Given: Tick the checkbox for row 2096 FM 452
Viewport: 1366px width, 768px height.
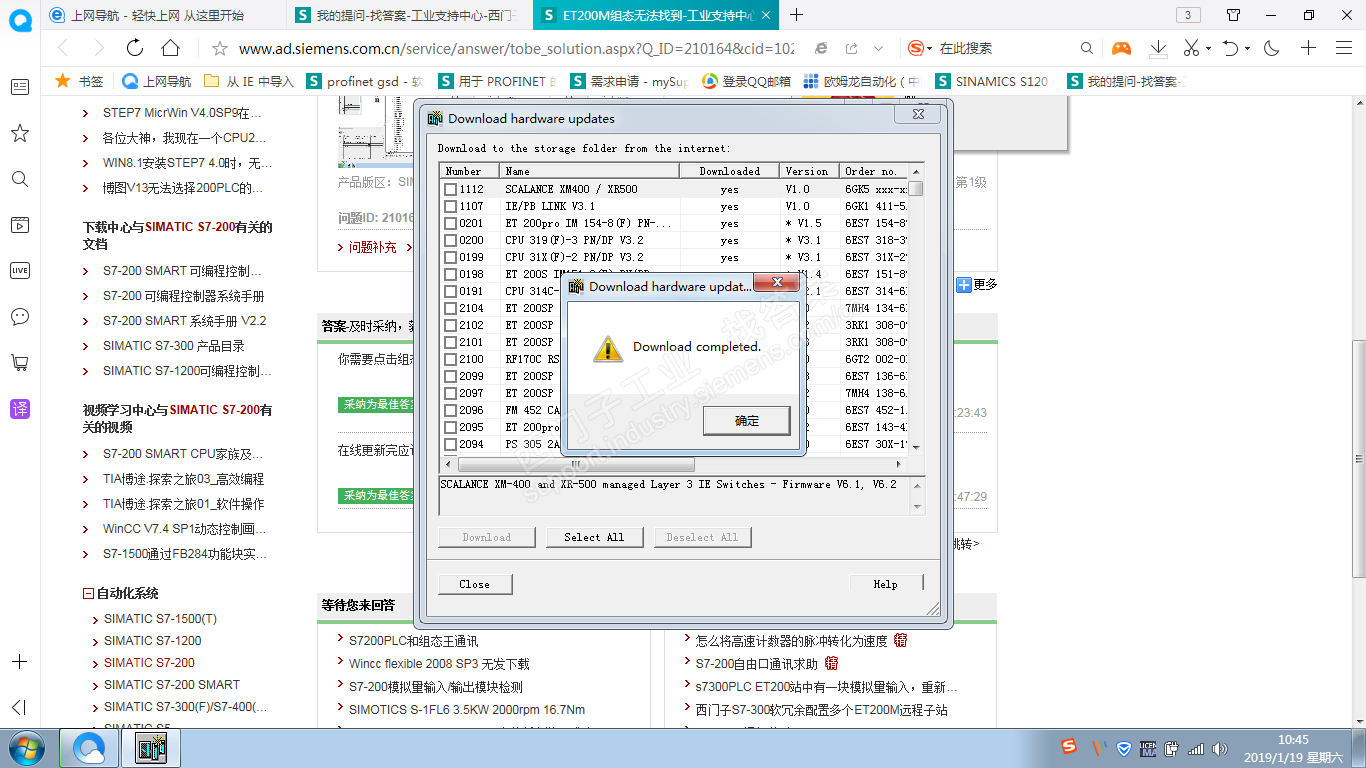Looking at the screenshot, I should point(450,410).
